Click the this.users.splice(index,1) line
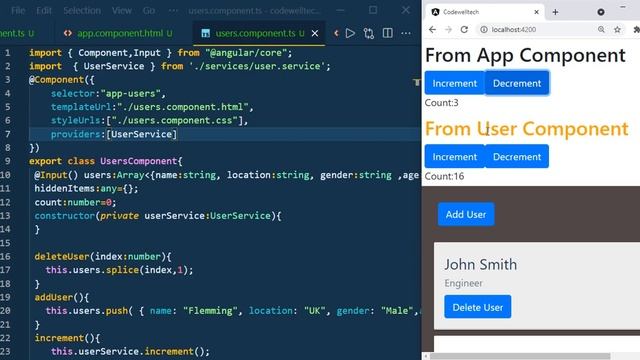Screen dimensions: 640x360 coord(119,270)
